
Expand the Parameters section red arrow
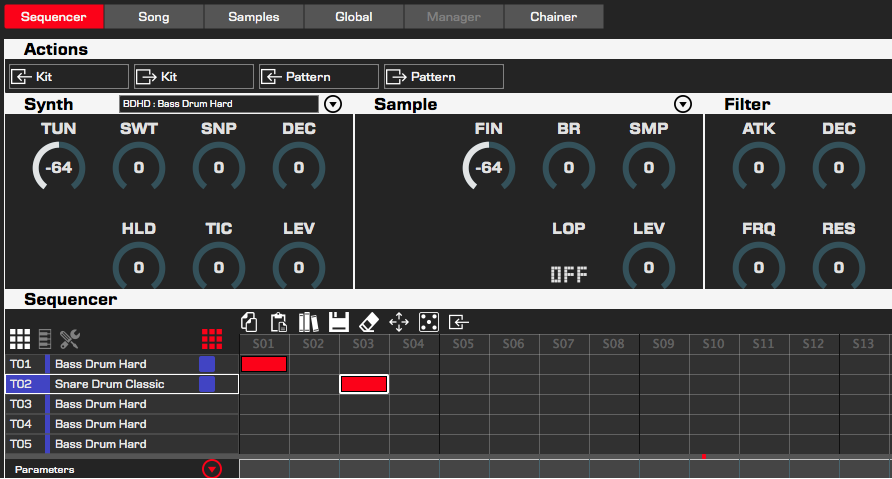pos(211,469)
